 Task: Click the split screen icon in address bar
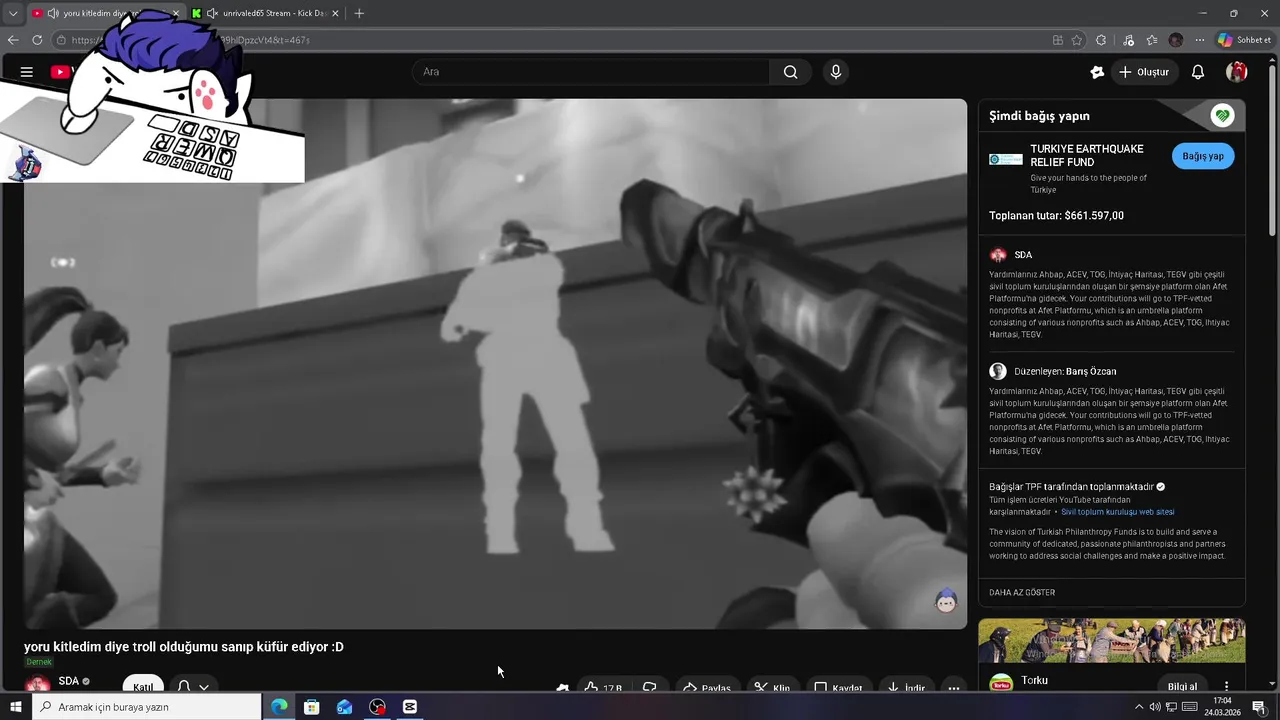[1058, 40]
